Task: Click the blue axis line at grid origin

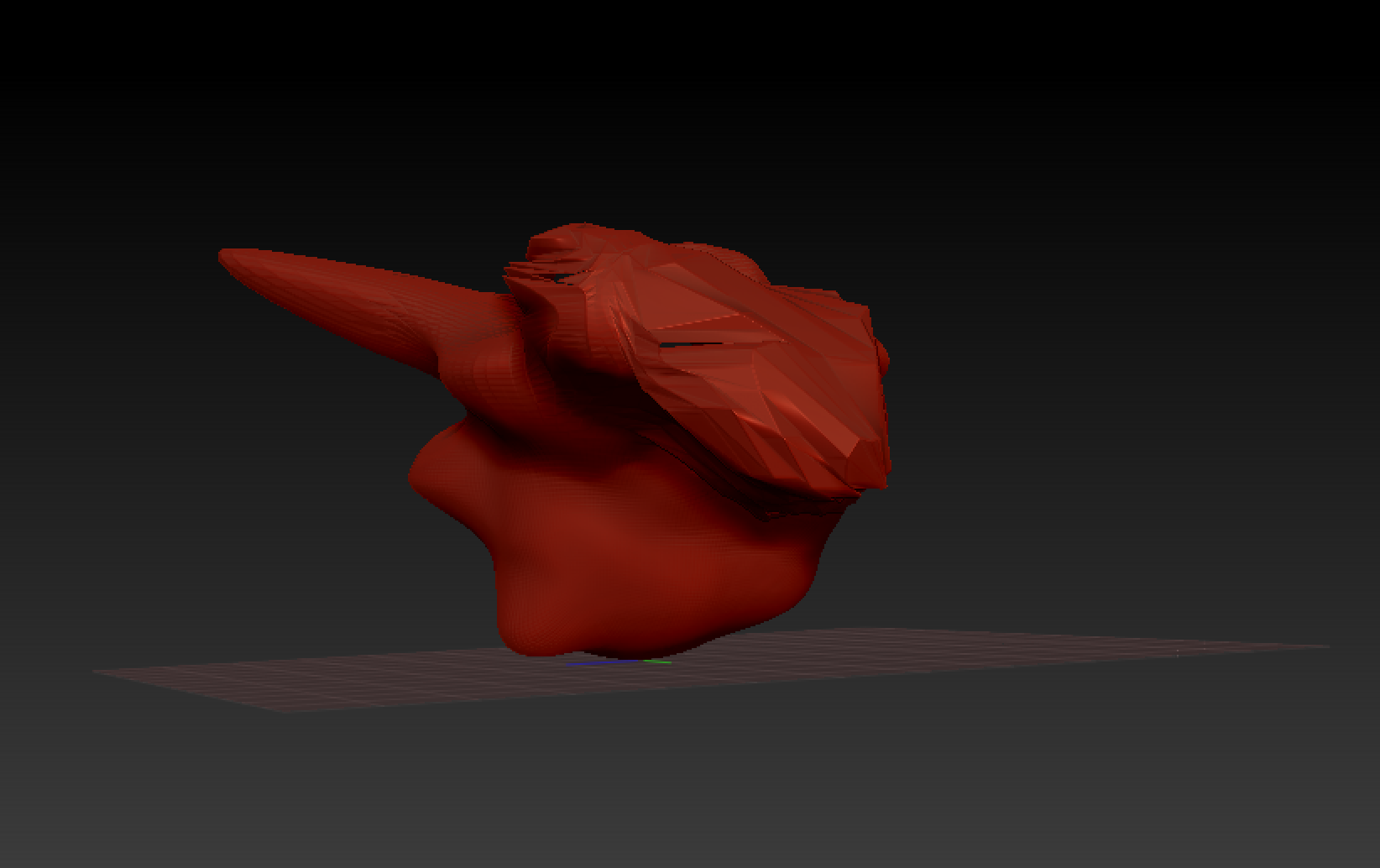Action: (603, 663)
